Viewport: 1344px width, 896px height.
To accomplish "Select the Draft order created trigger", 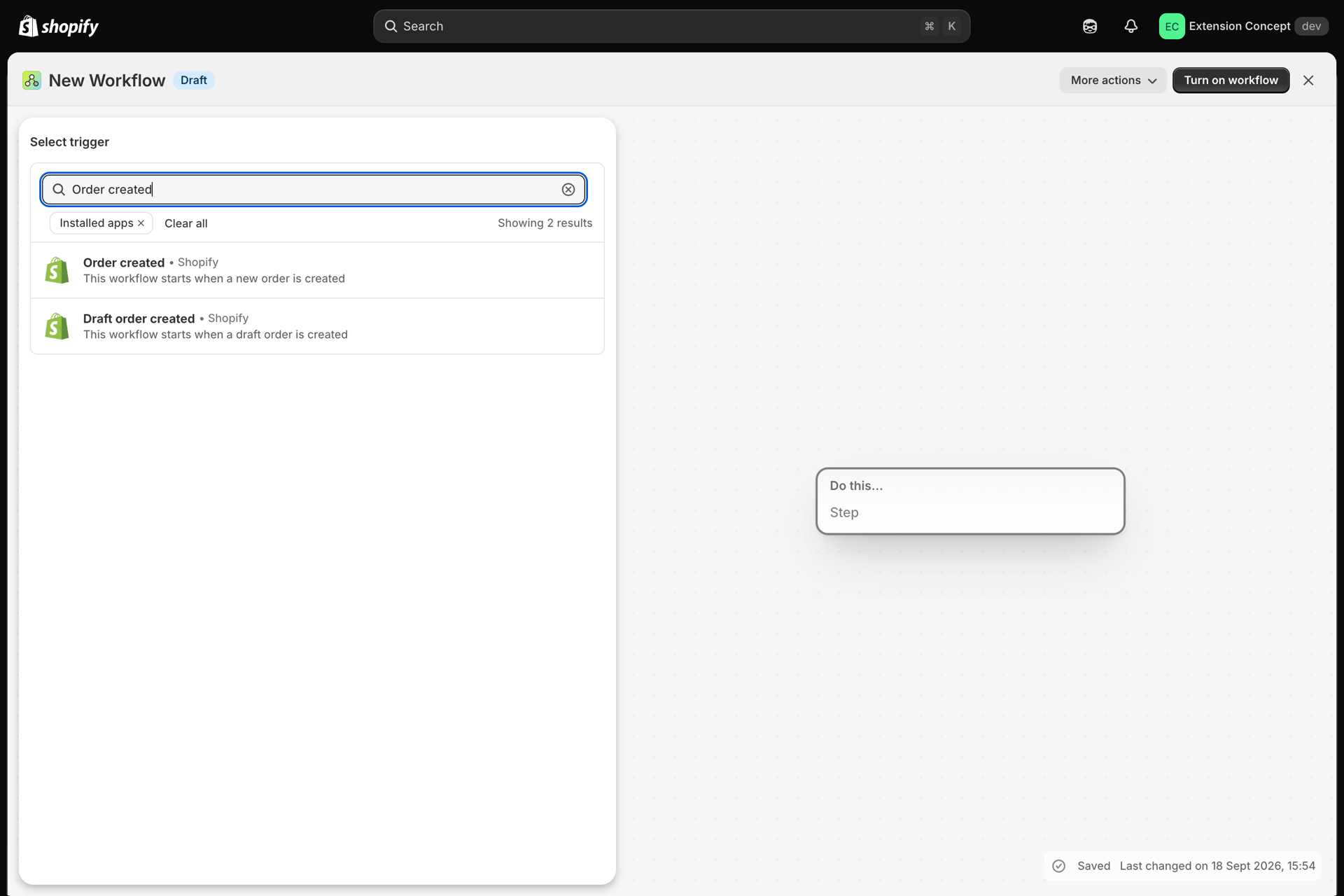I will tap(317, 326).
